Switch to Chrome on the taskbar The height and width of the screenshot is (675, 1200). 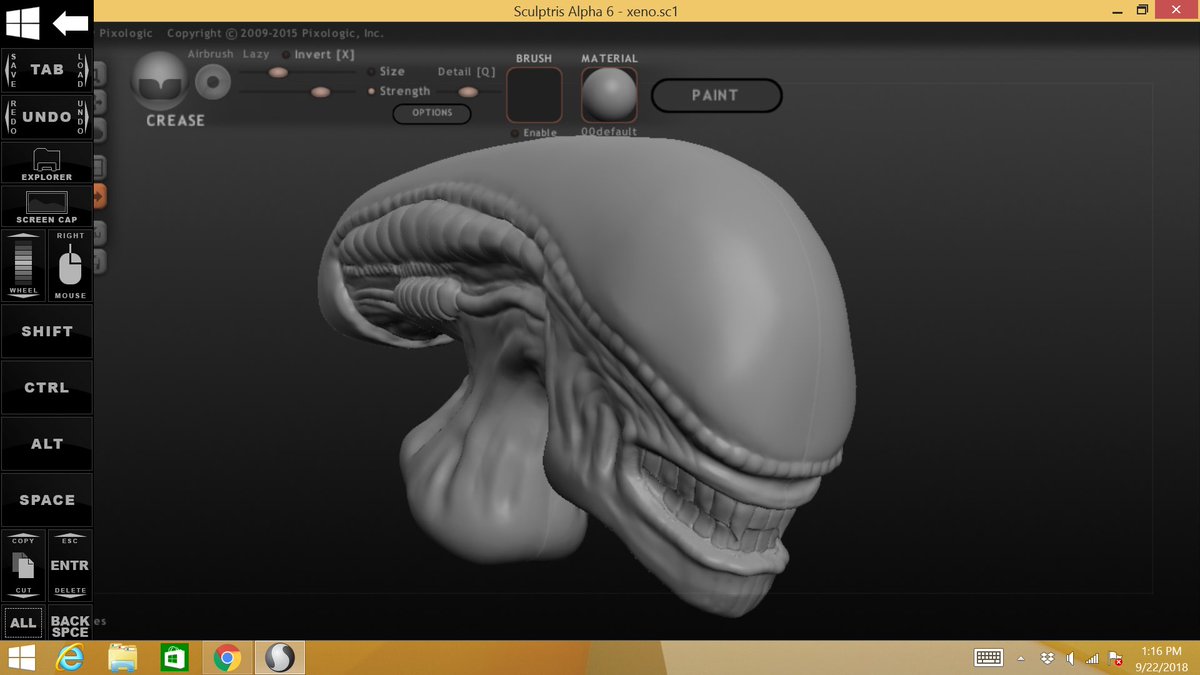tap(227, 657)
